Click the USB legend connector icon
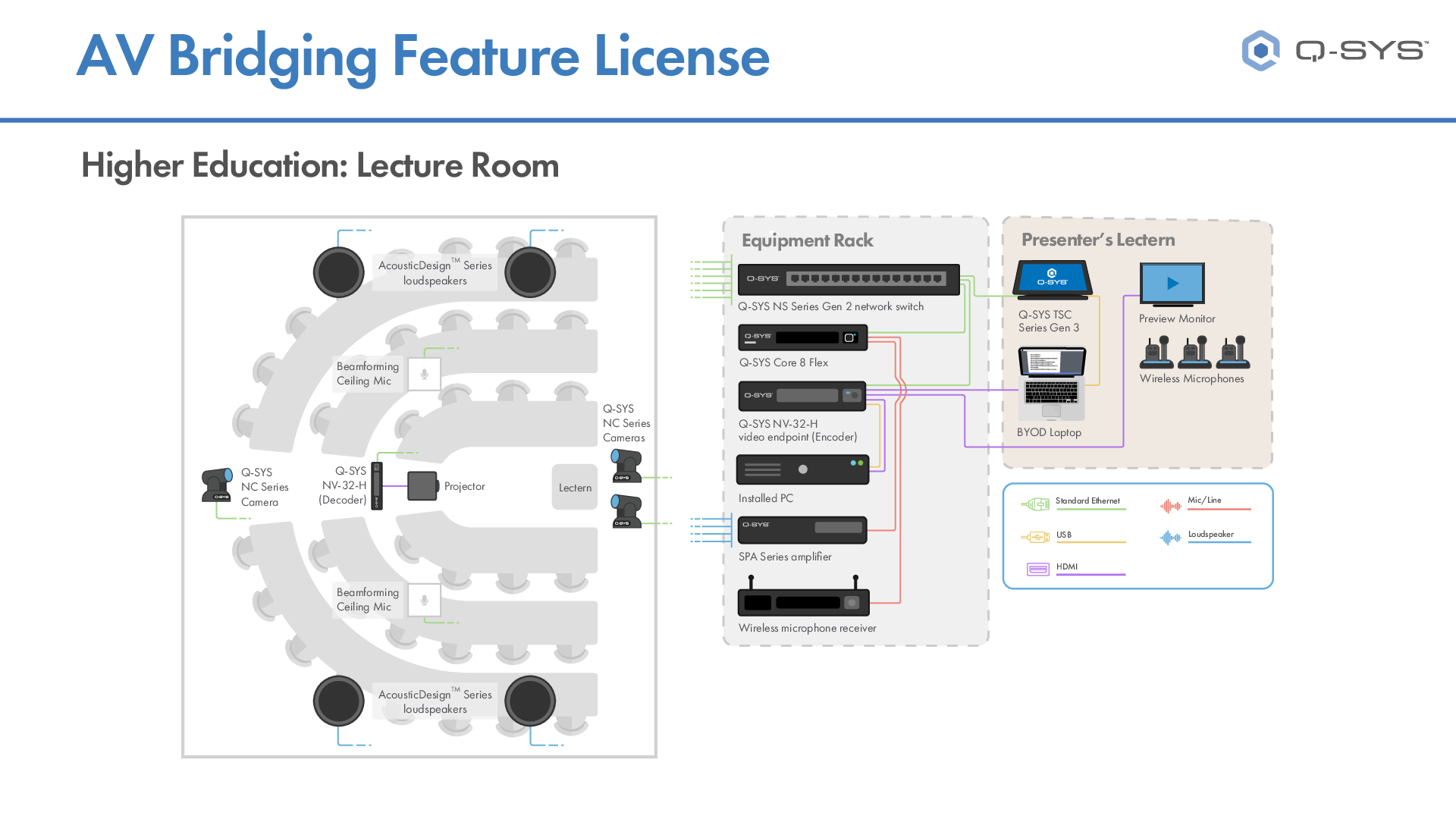 (1035, 537)
